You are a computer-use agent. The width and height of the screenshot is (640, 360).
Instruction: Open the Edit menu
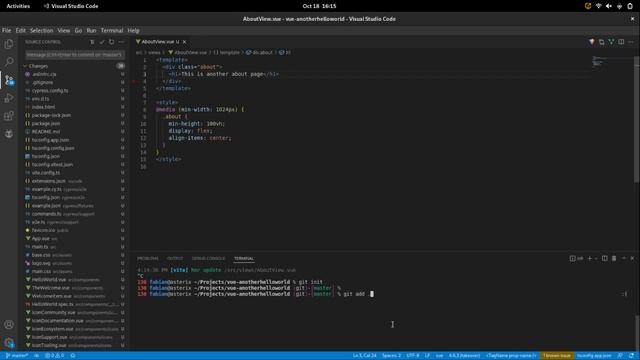[x=20, y=31]
